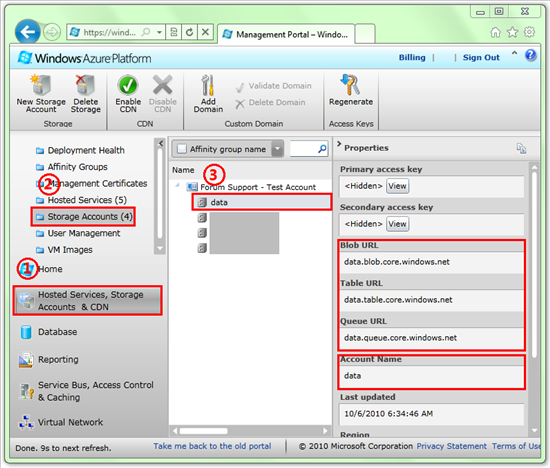Screen dimensions: 550x468
Task: Click Regenerate access keys icon
Action: coord(350,85)
